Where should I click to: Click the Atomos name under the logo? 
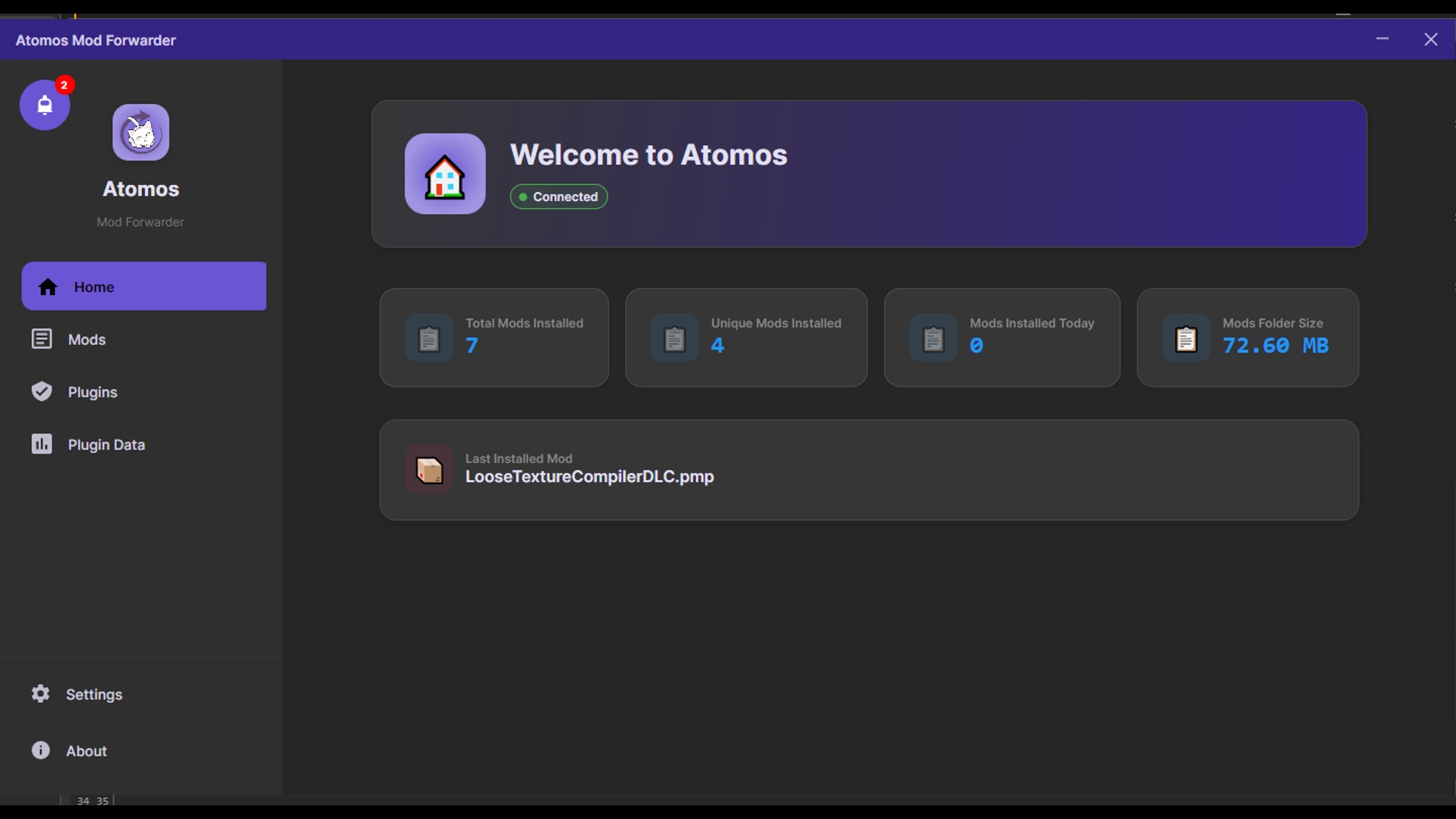(x=141, y=189)
